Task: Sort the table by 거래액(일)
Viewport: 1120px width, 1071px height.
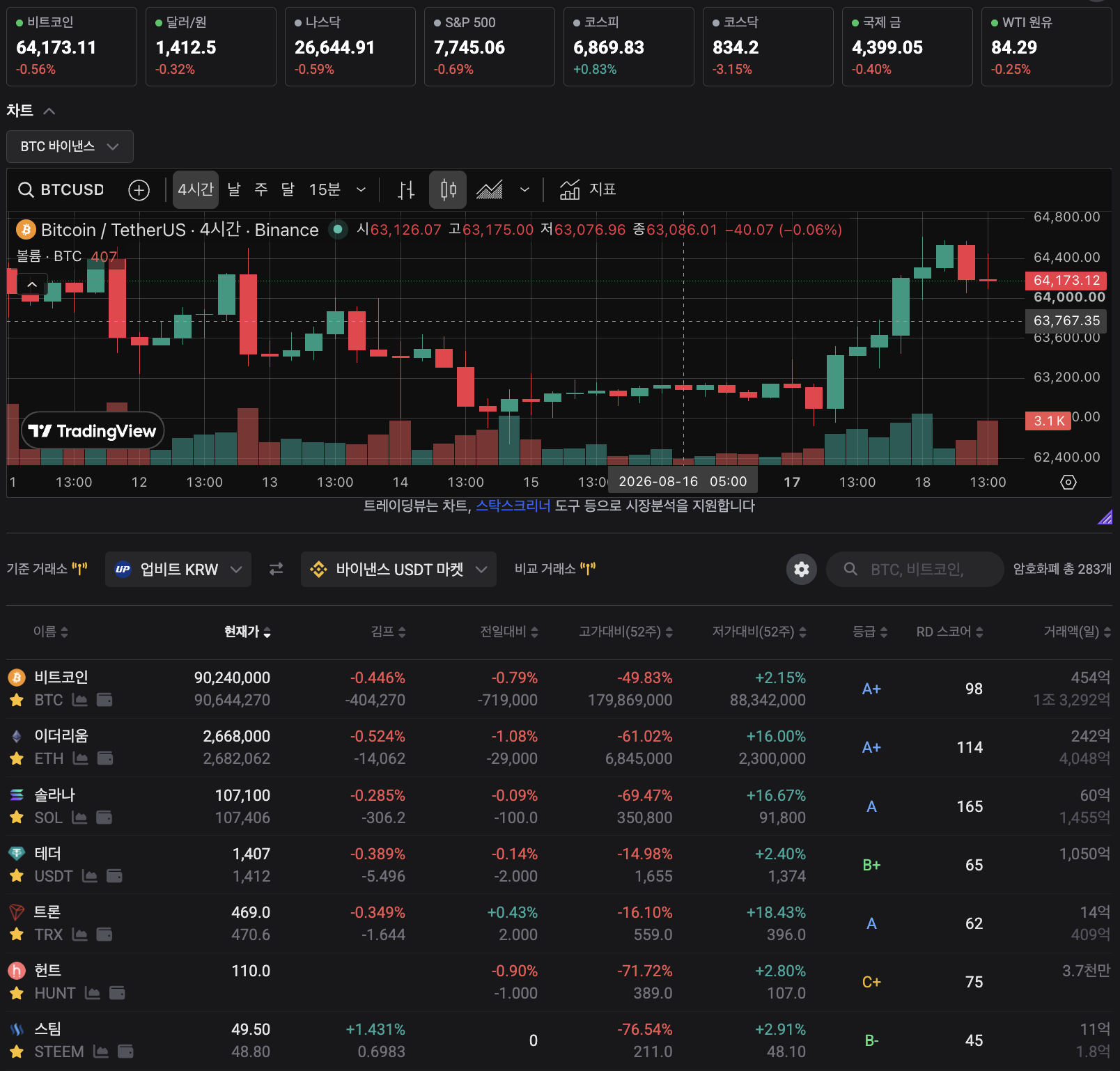Action: (1077, 632)
